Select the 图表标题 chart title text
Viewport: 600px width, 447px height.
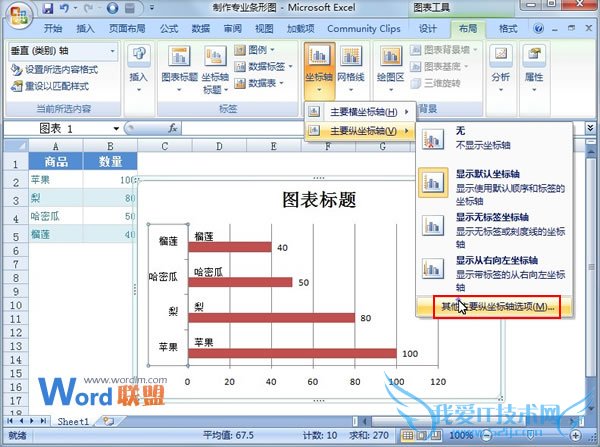(x=319, y=199)
